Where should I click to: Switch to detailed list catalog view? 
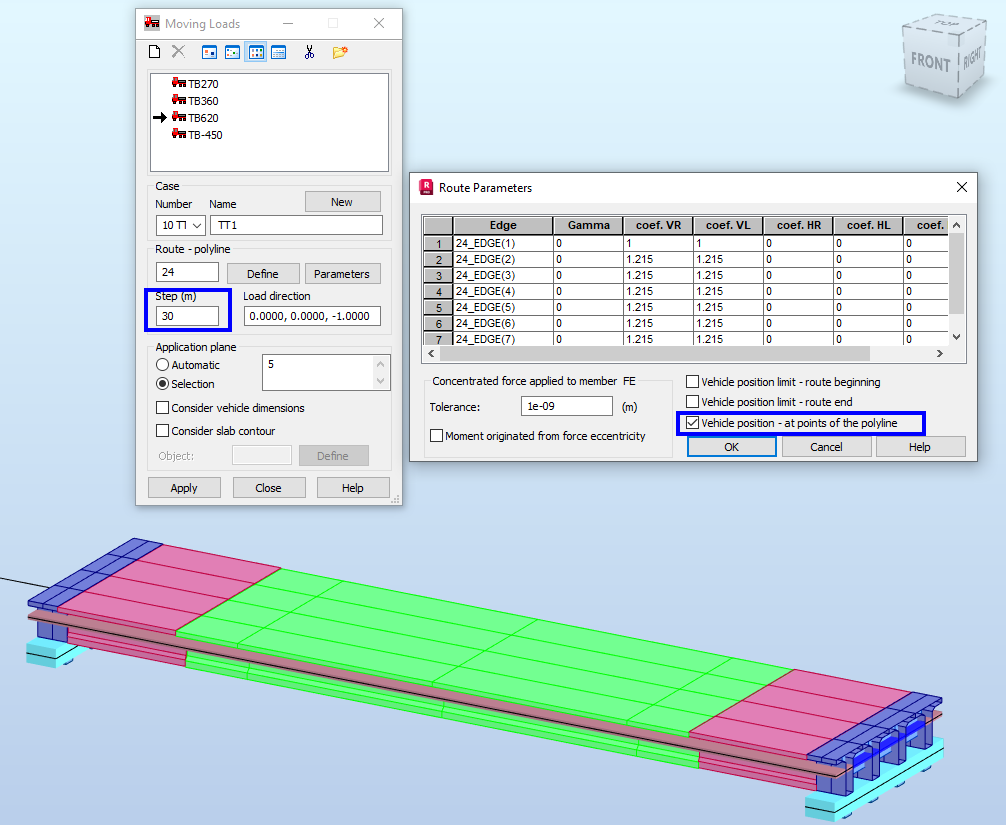point(279,51)
